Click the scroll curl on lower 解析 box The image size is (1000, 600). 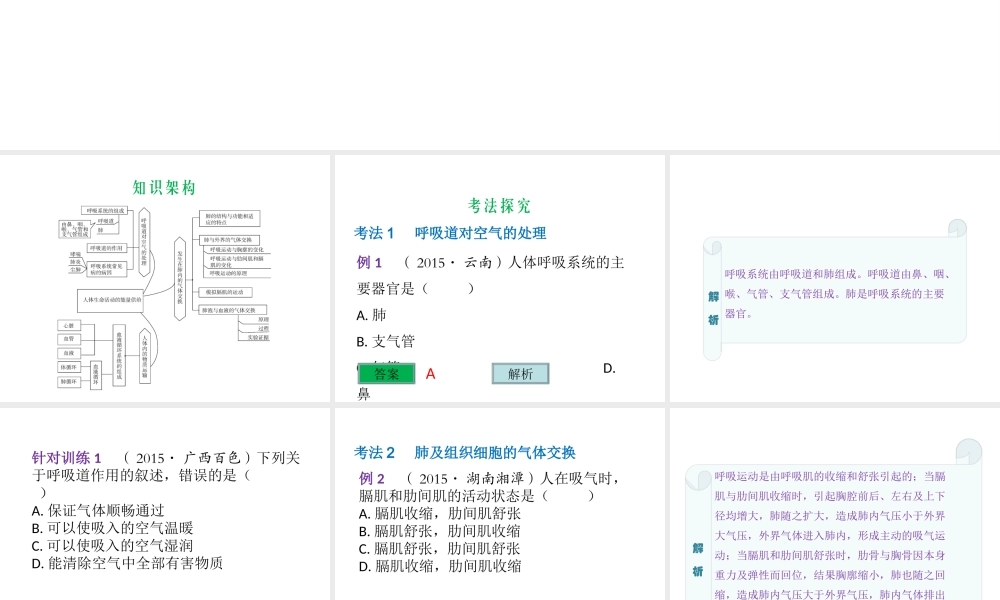click(x=968, y=451)
